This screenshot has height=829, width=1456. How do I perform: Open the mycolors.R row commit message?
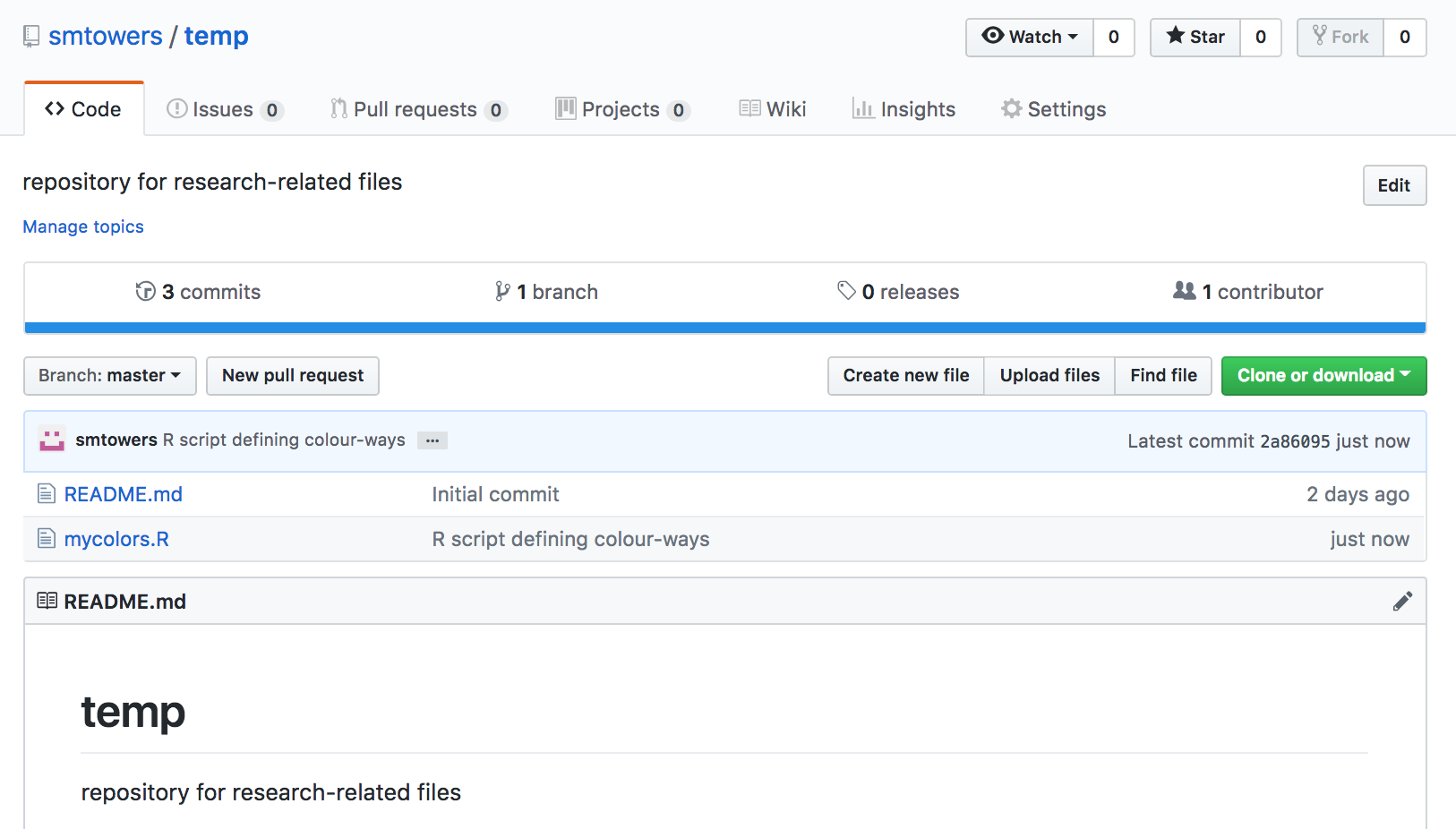[570, 539]
